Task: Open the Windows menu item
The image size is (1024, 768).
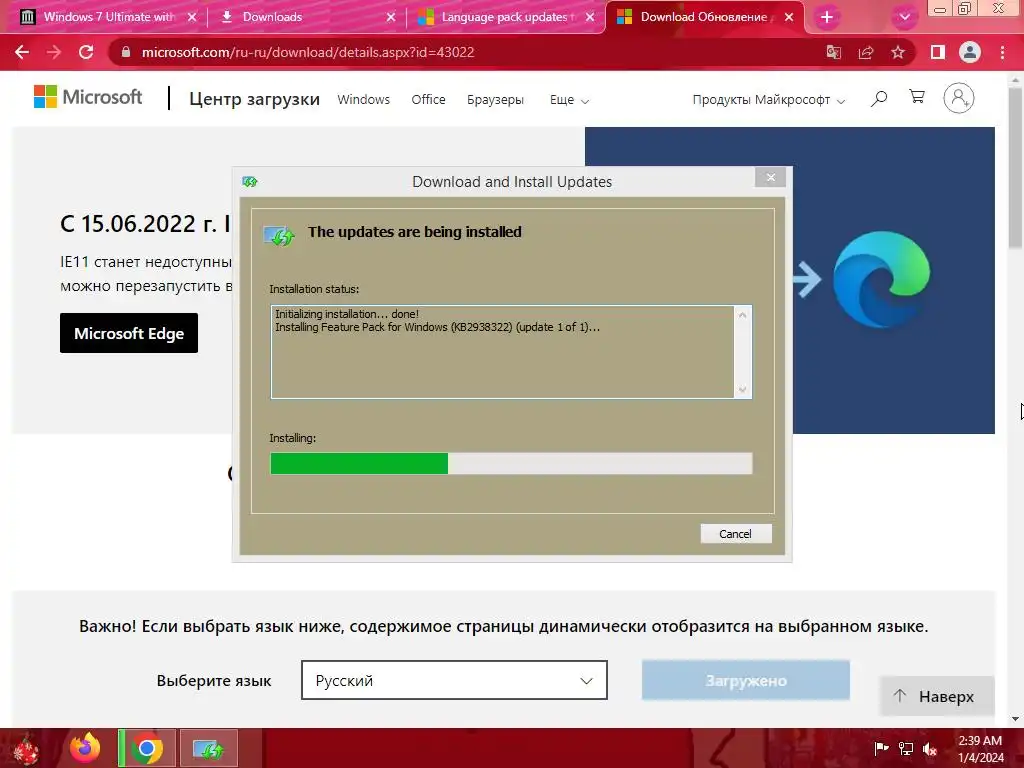Action: click(x=363, y=99)
